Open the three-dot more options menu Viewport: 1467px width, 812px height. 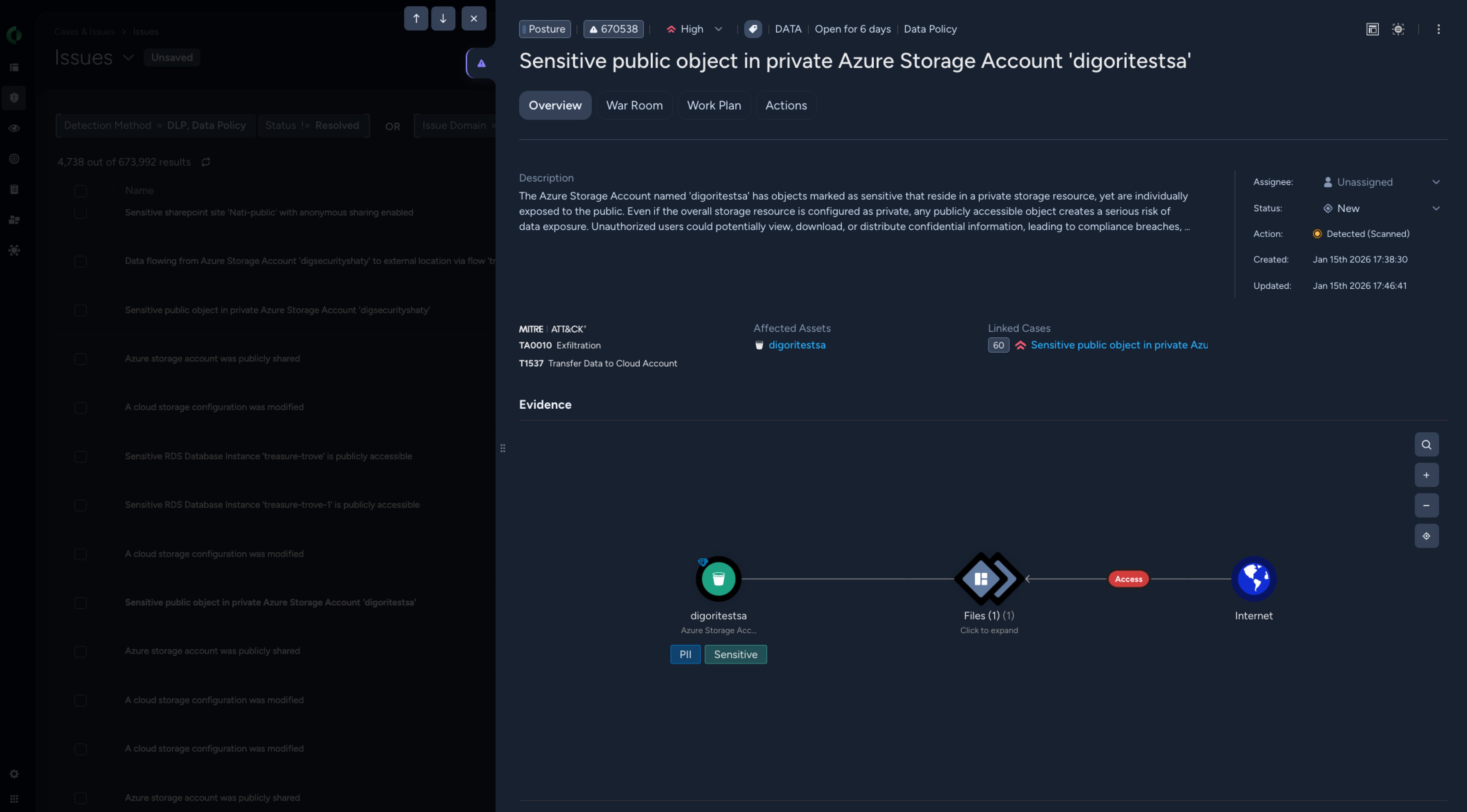[x=1438, y=29]
